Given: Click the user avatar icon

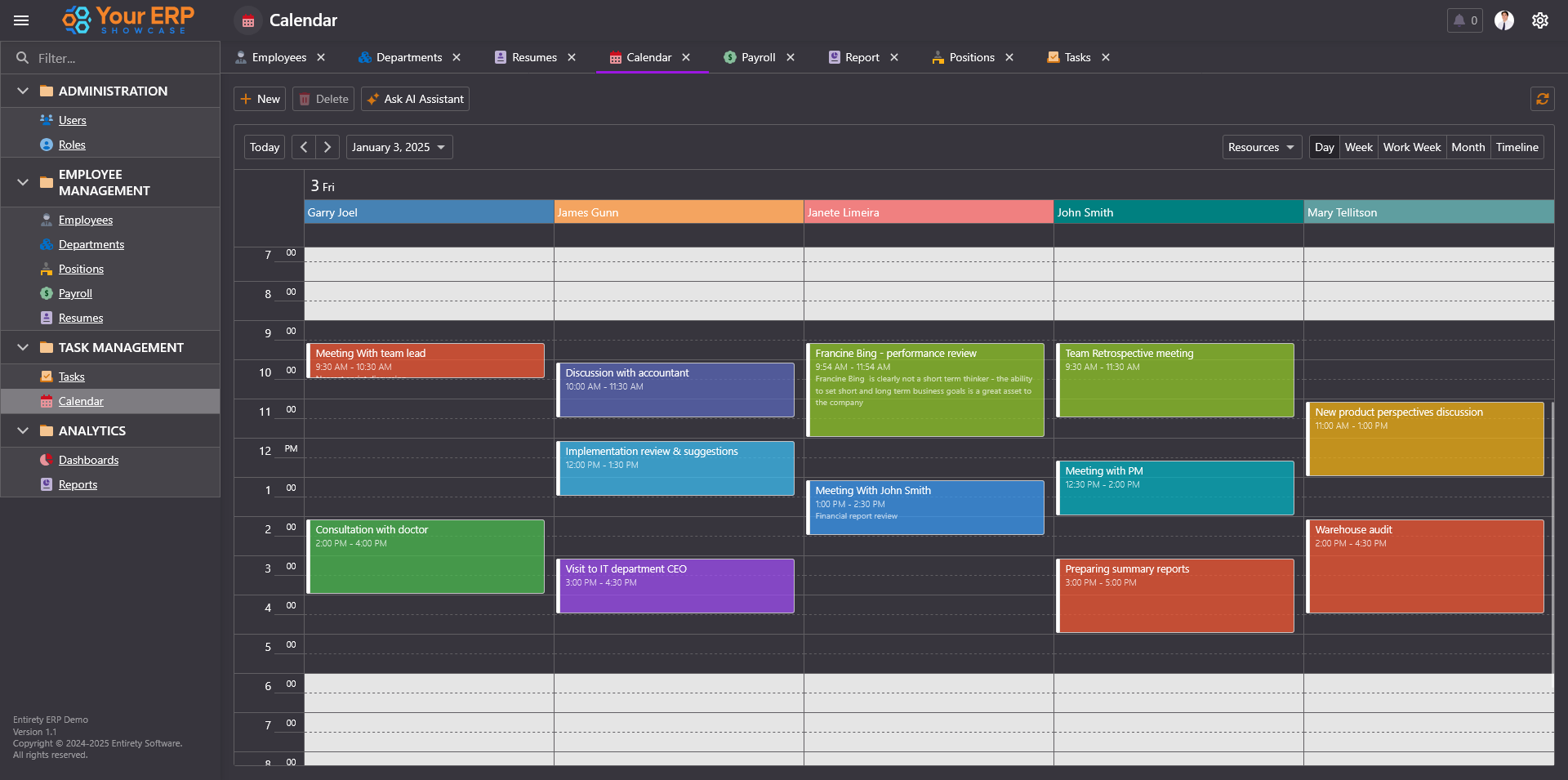Looking at the screenshot, I should click(x=1503, y=20).
